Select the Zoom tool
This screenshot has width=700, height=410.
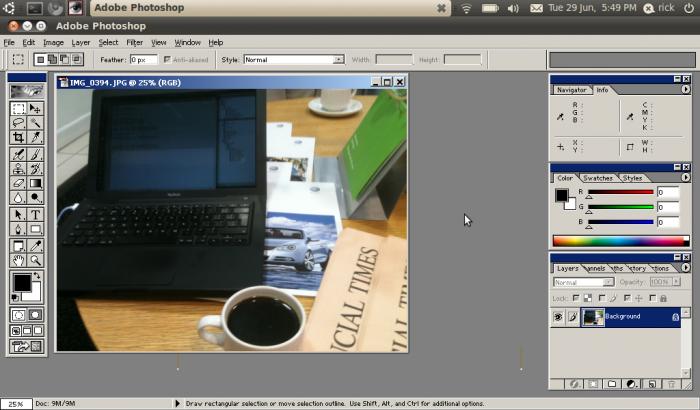pos(35,260)
